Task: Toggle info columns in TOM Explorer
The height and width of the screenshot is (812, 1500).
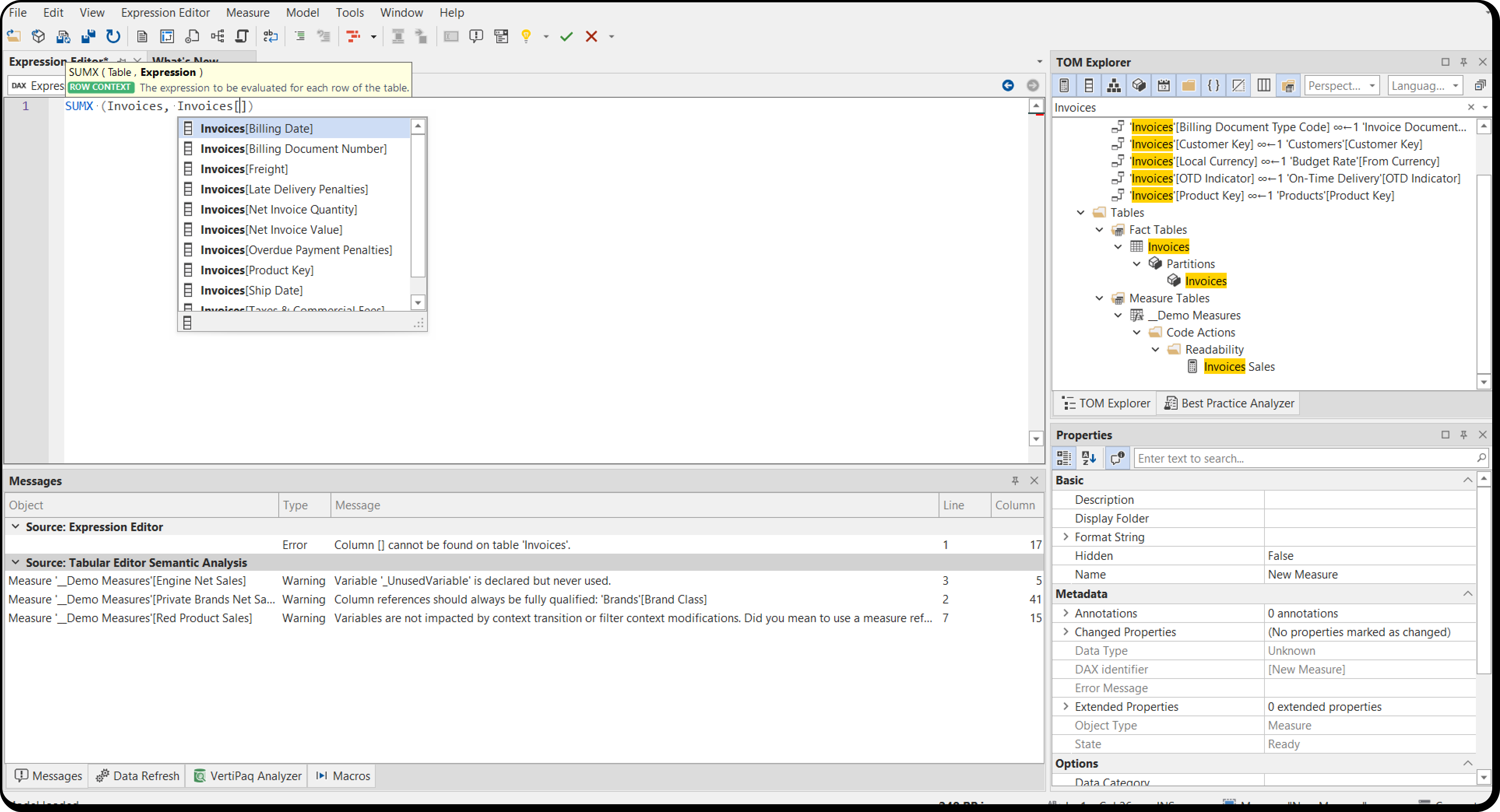Action: coord(1264,86)
